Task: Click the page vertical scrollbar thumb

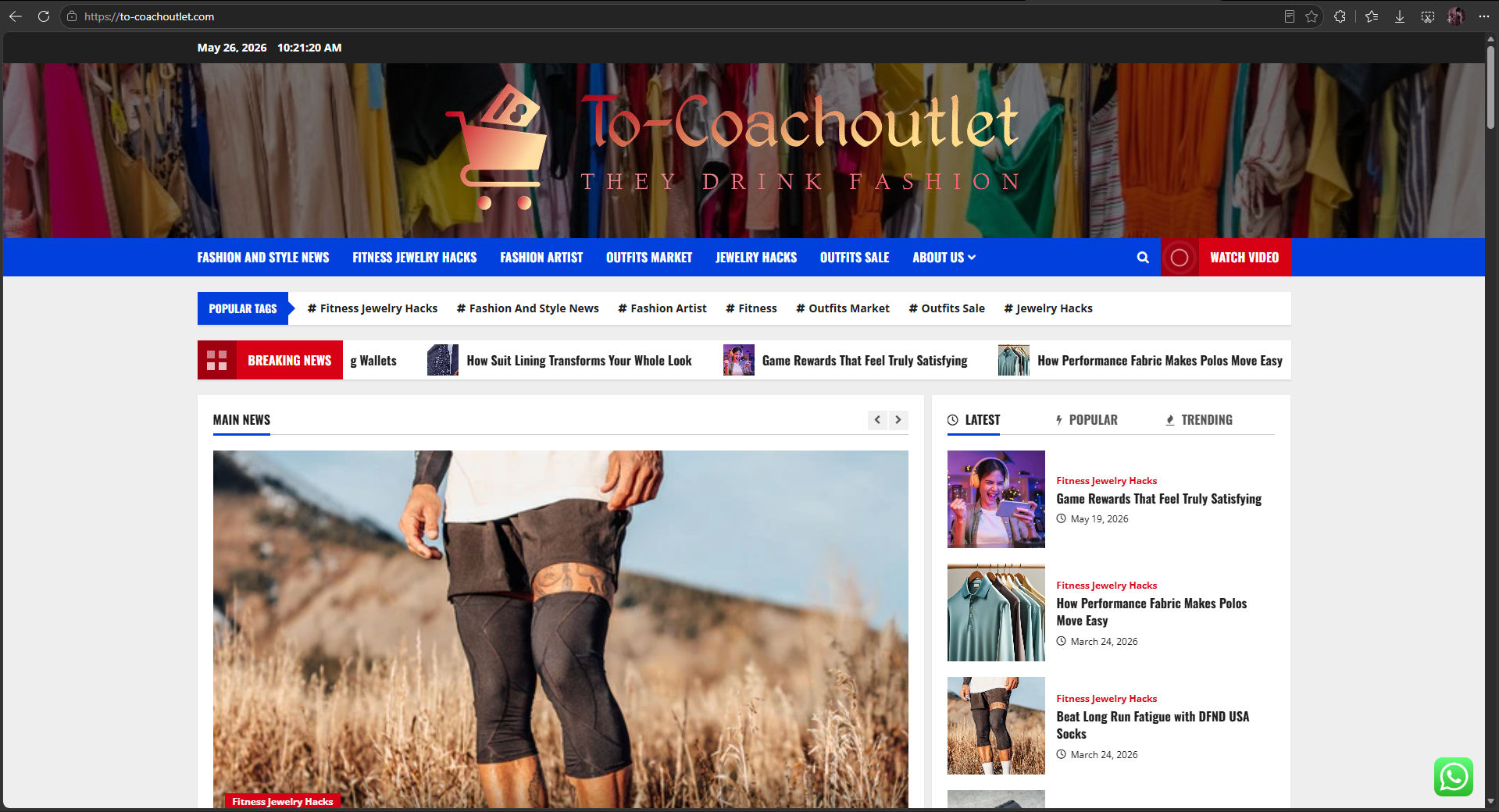Action: pyautogui.click(x=1490, y=87)
